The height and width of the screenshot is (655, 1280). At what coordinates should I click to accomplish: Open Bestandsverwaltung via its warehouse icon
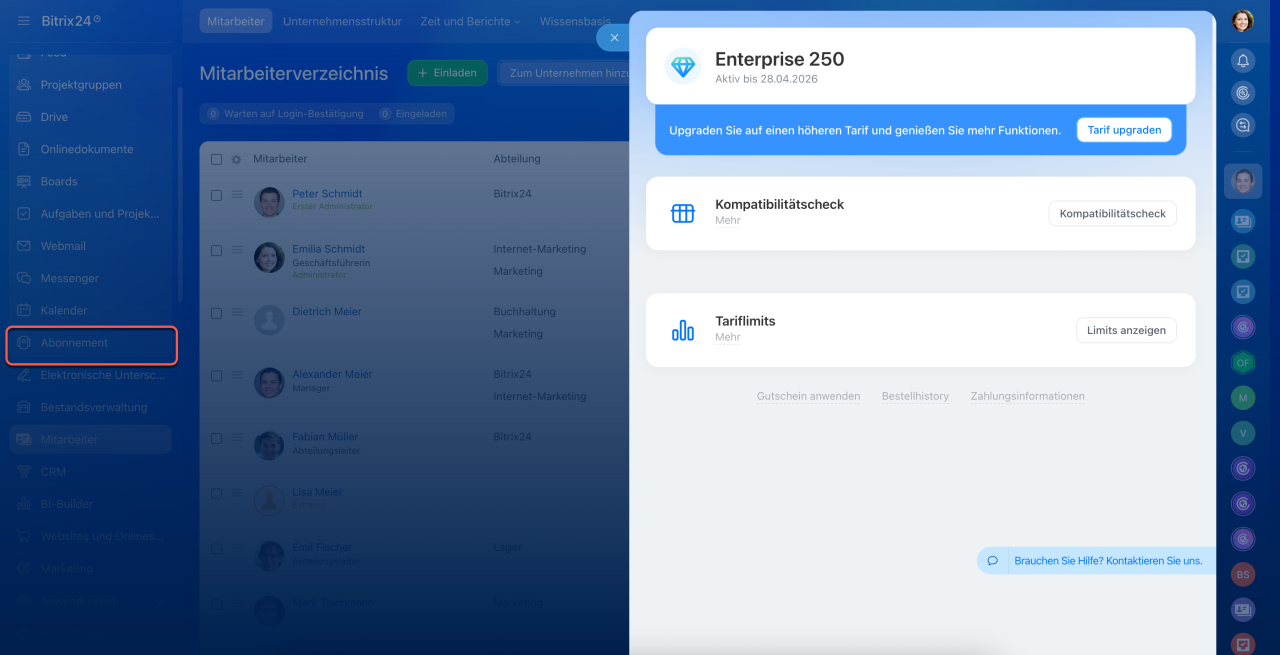tap(24, 407)
